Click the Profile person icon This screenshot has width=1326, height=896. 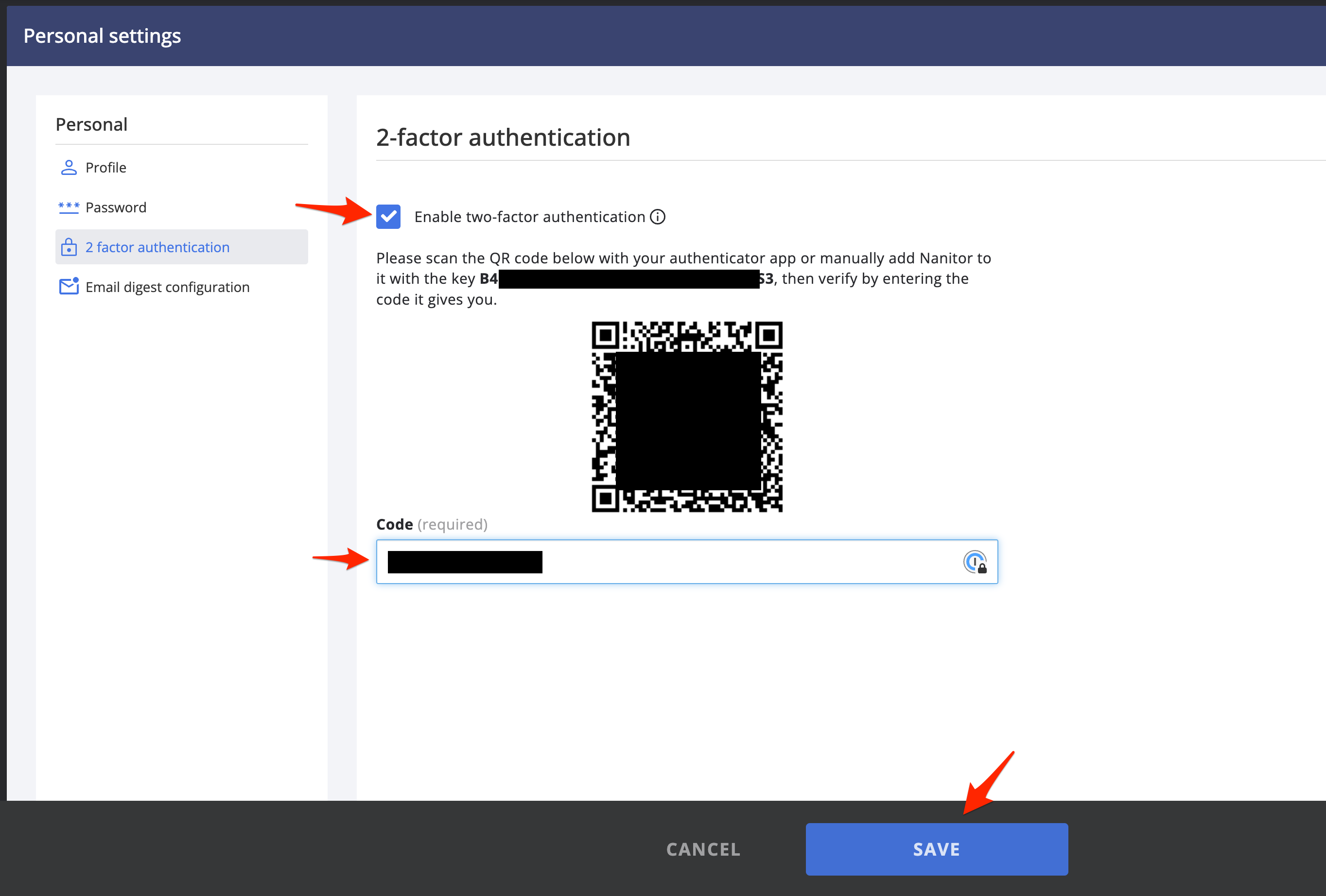69,168
